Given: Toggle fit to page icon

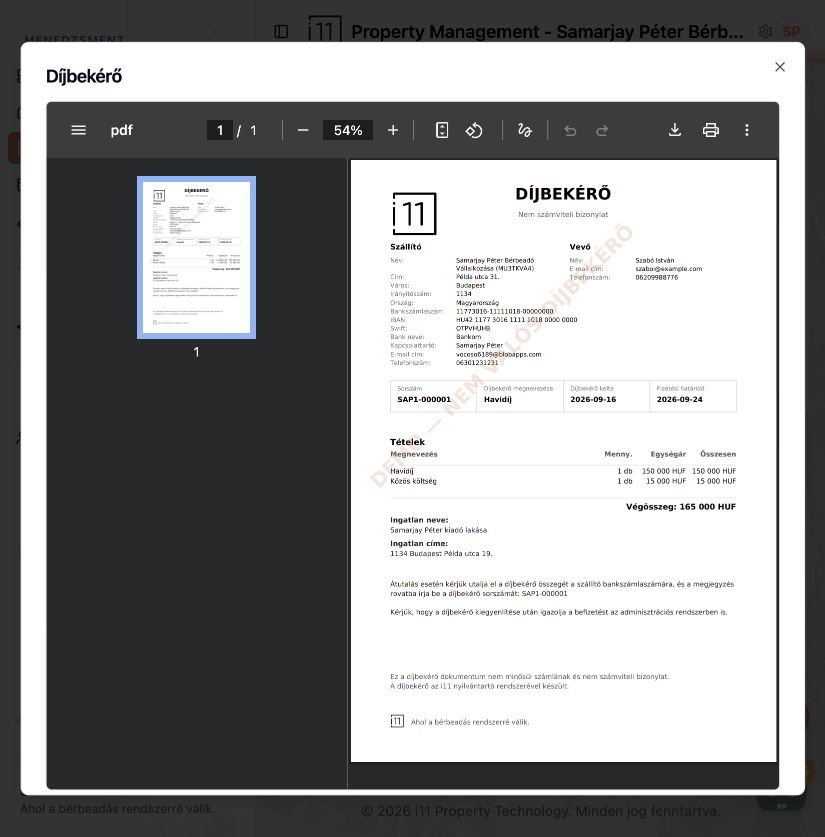Looking at the screenshot, I should [x=442, y=130].
